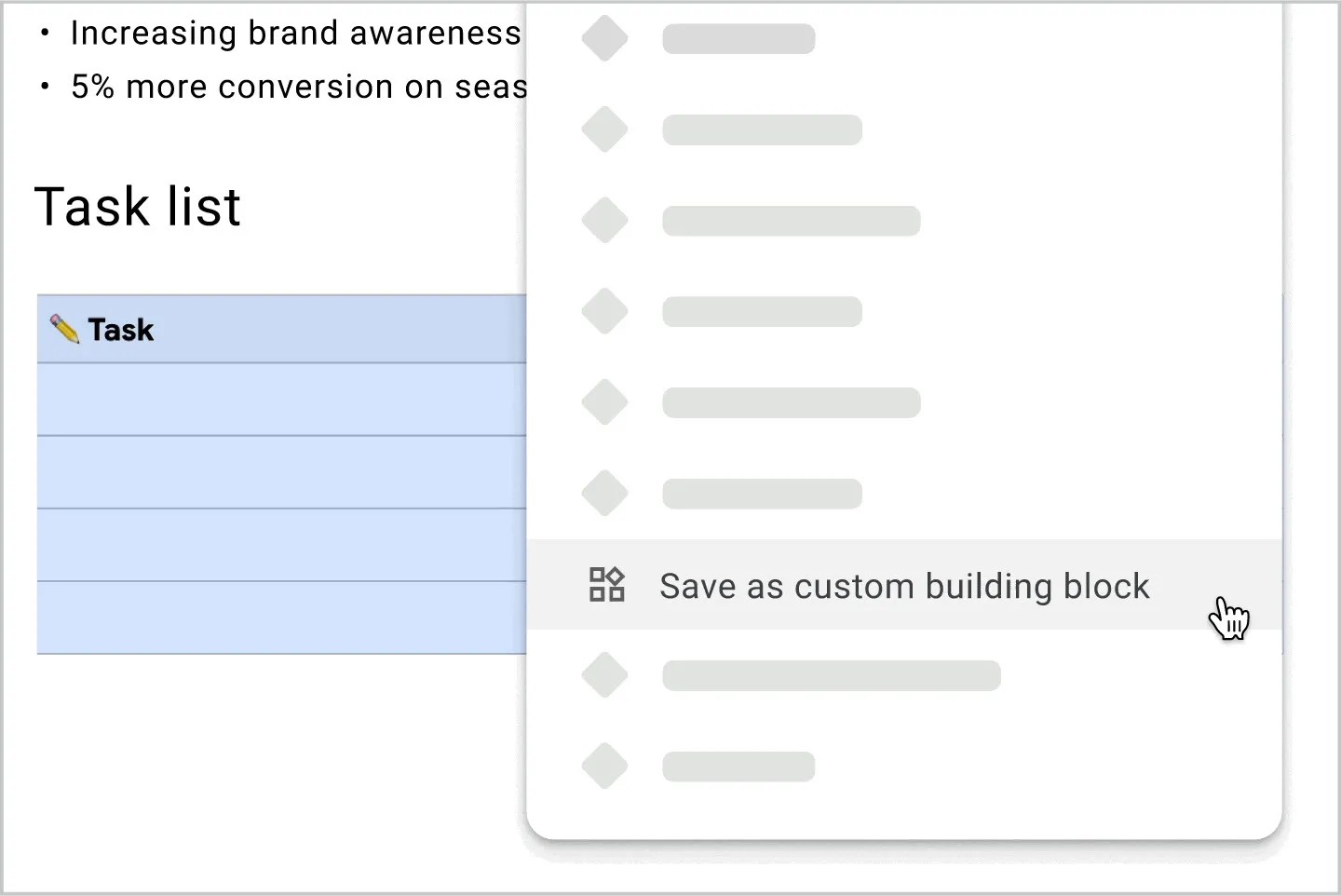Viewport: 1341px width, 896px height.
Task: Click the diamond icon just above the highlighted row
Action: click(x=604, y=494)
